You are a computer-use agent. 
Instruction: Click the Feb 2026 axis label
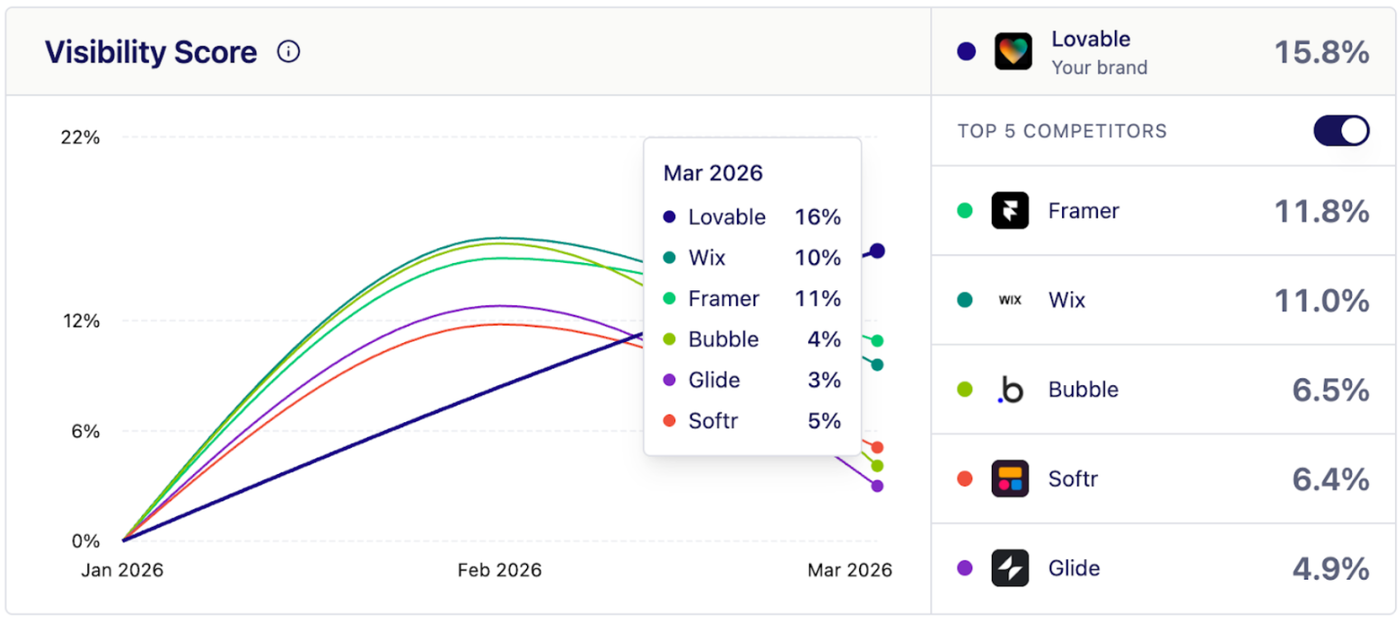(x=500, y=570)
